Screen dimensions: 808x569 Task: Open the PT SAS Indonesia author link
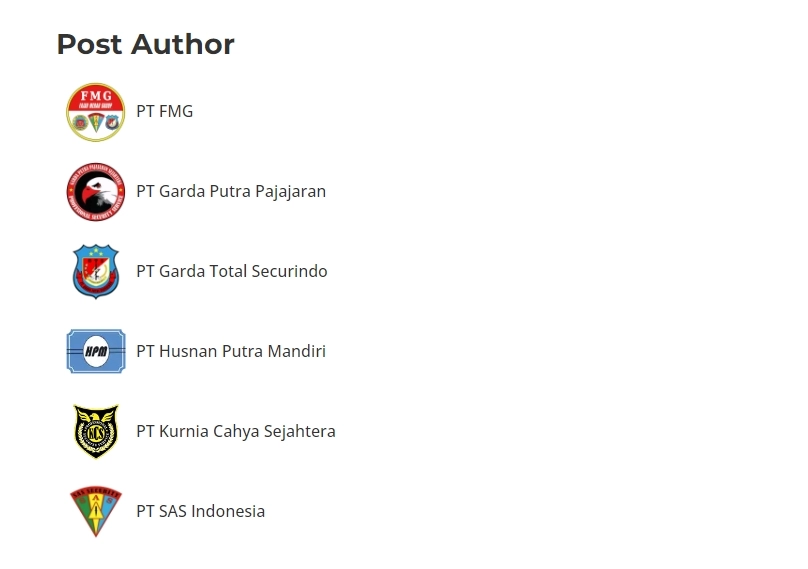[x=201, y=512]
